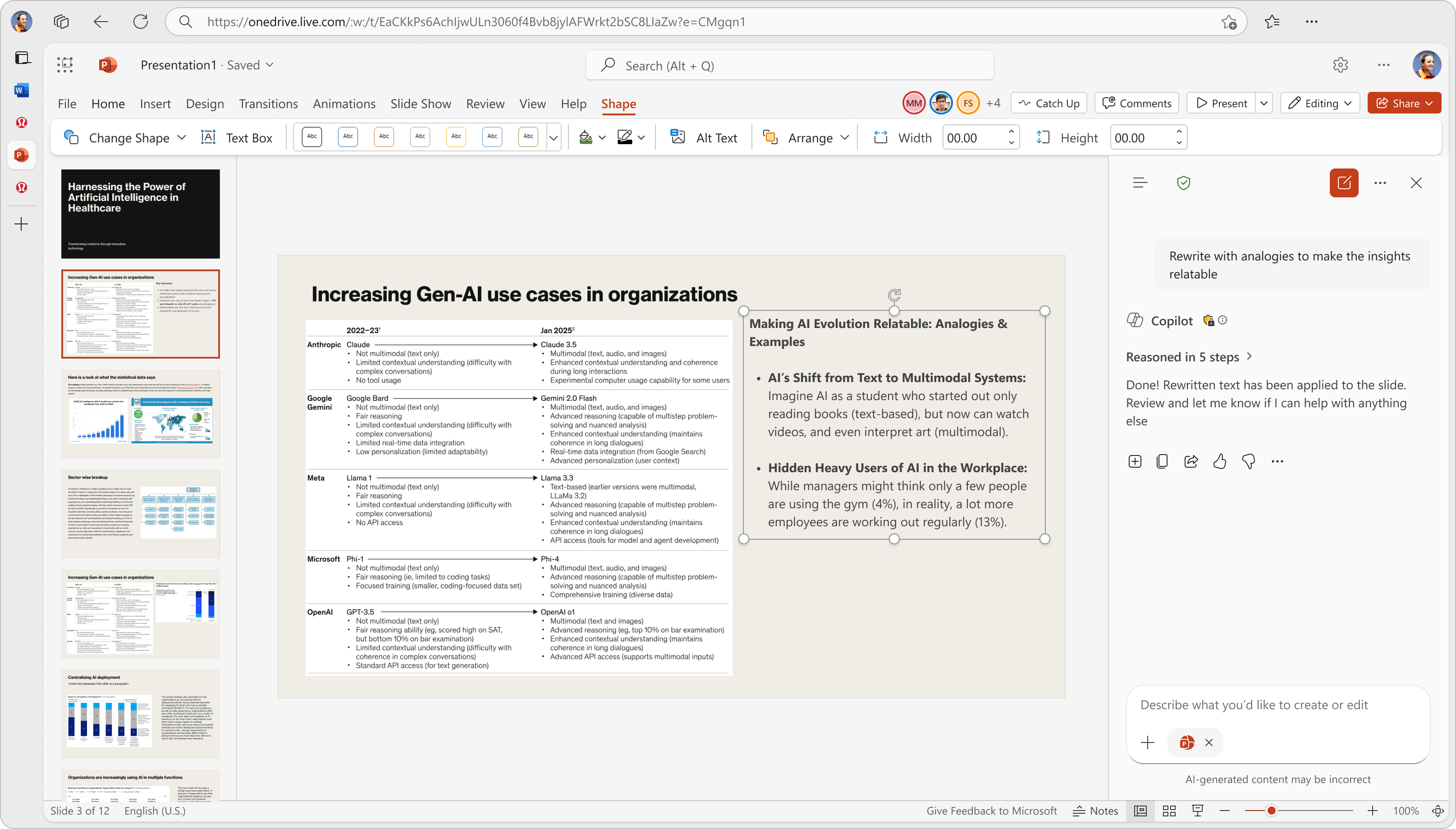Expand the Reasoned in 5 steps section
This screenshot has height=829, width=1456.
[x=1189, y=357]
